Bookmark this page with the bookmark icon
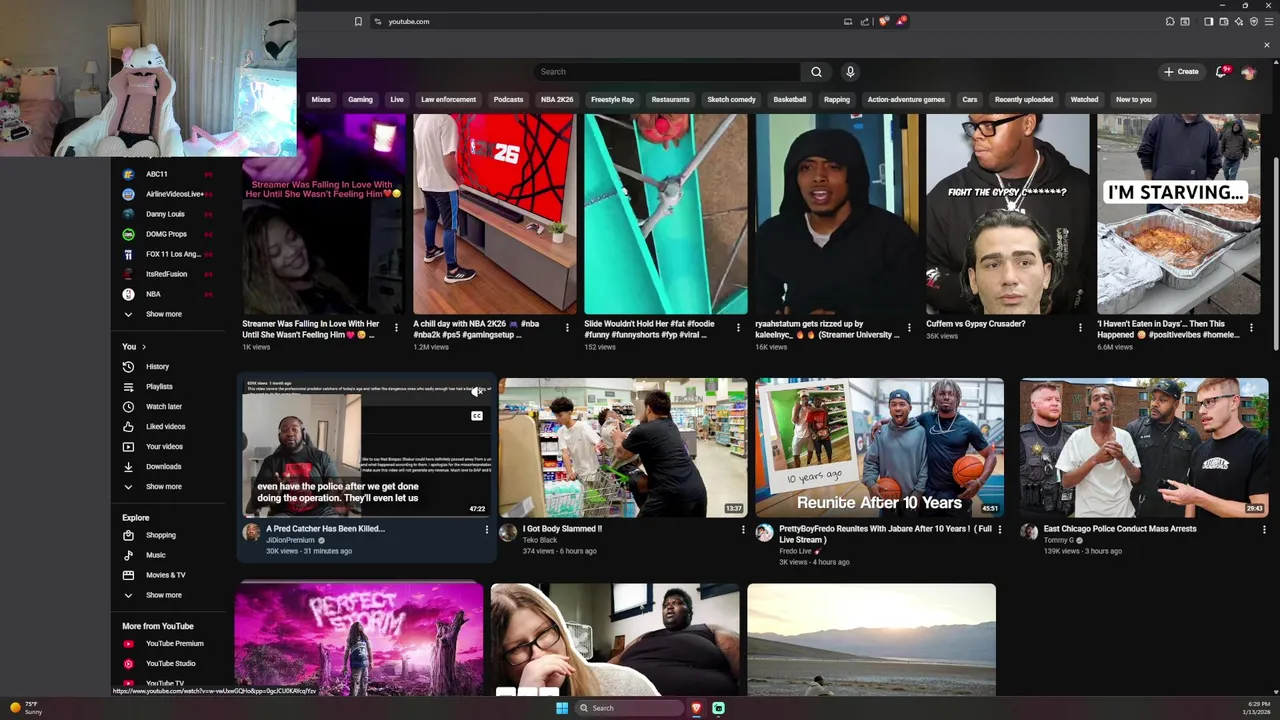The width and height of the screenshot is (1280, 720). 358,21
